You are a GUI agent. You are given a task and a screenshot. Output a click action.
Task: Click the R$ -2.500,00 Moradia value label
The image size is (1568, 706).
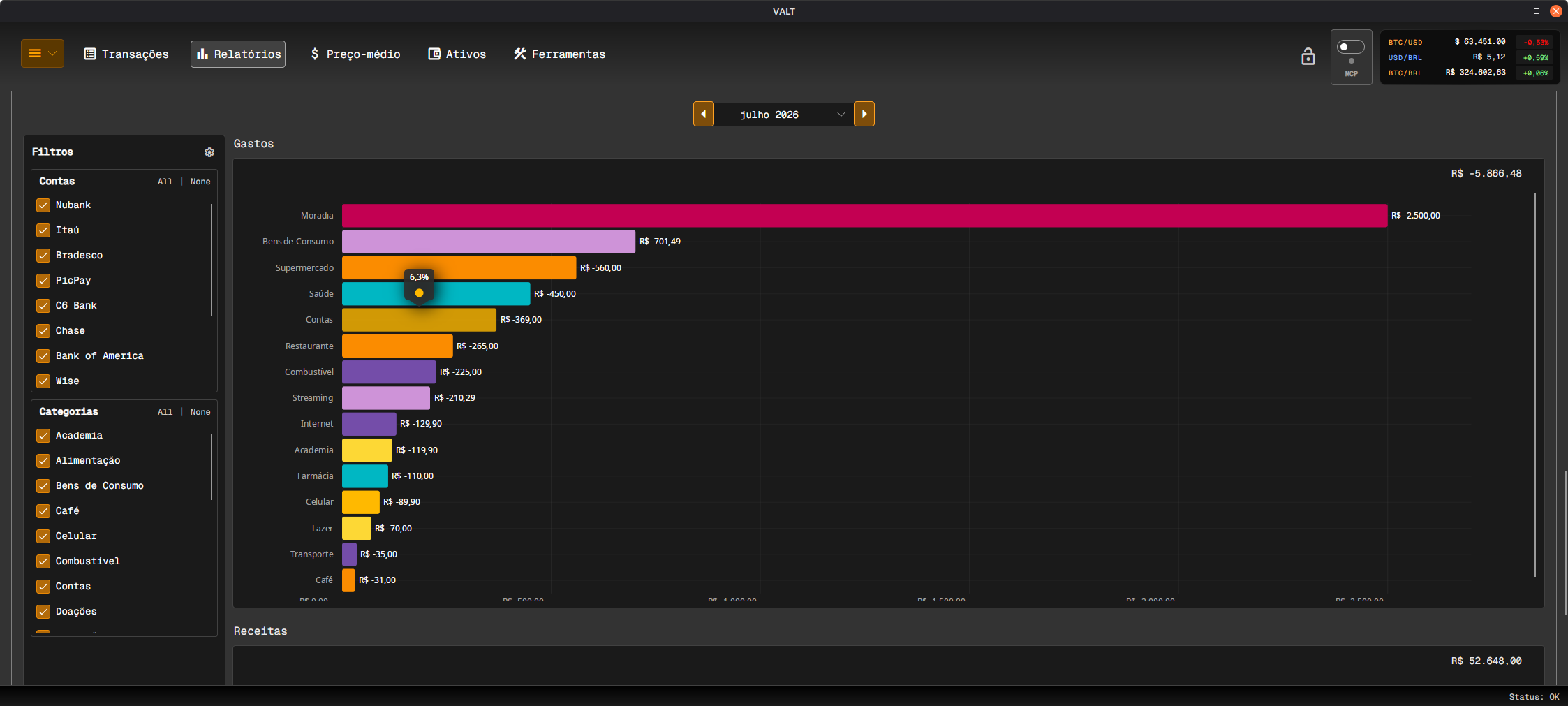[x=1415, y=216]
